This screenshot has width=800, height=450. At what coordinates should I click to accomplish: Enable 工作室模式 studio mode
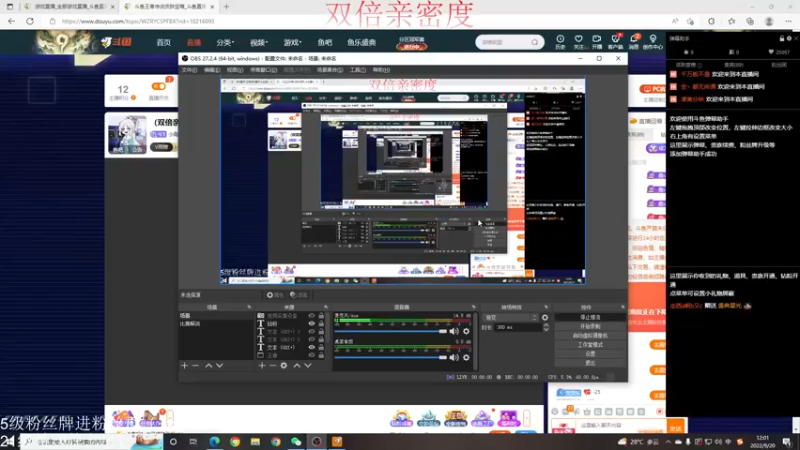[590, 345]
